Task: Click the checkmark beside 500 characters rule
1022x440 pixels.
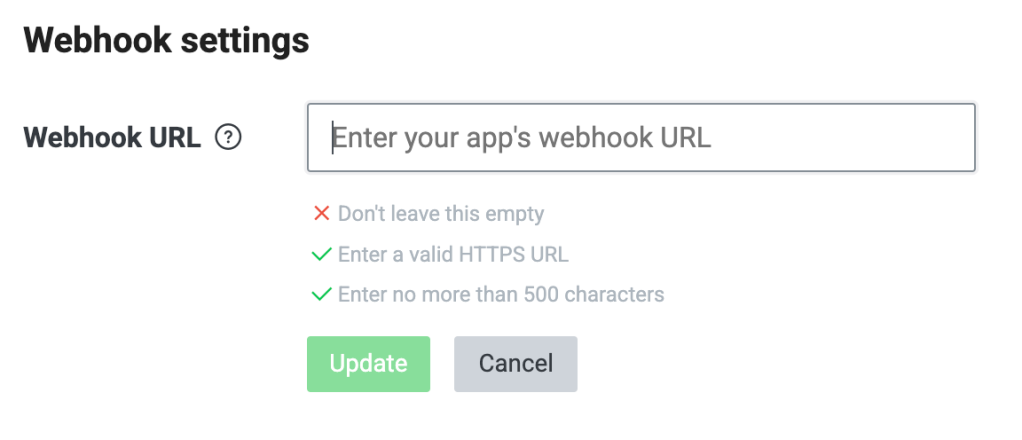Action: (321, 294)
